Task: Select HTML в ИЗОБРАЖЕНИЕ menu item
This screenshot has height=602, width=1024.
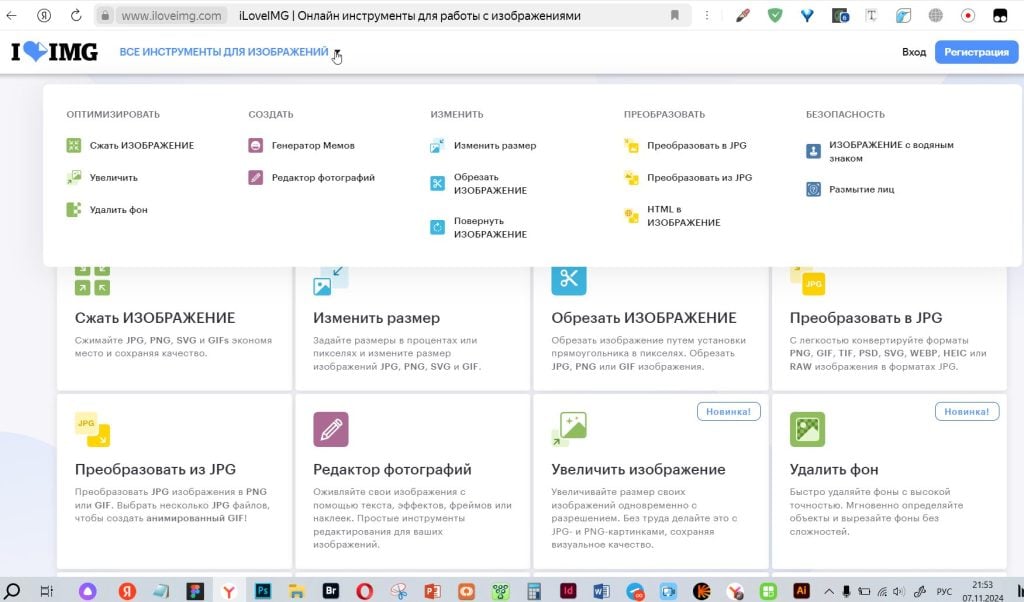Action: coord(683,216)
